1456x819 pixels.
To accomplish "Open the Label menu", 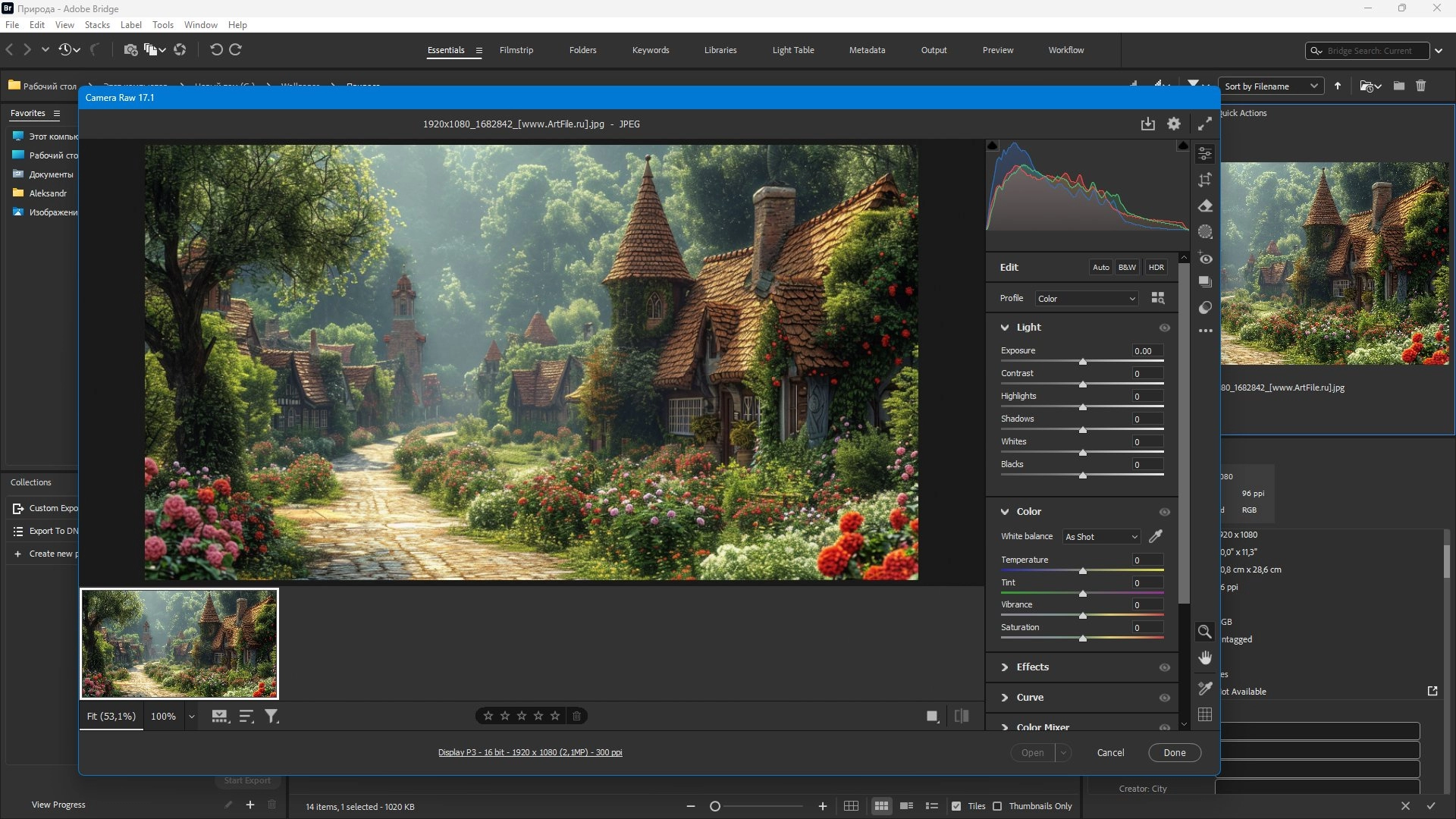I will click(131, 25).
